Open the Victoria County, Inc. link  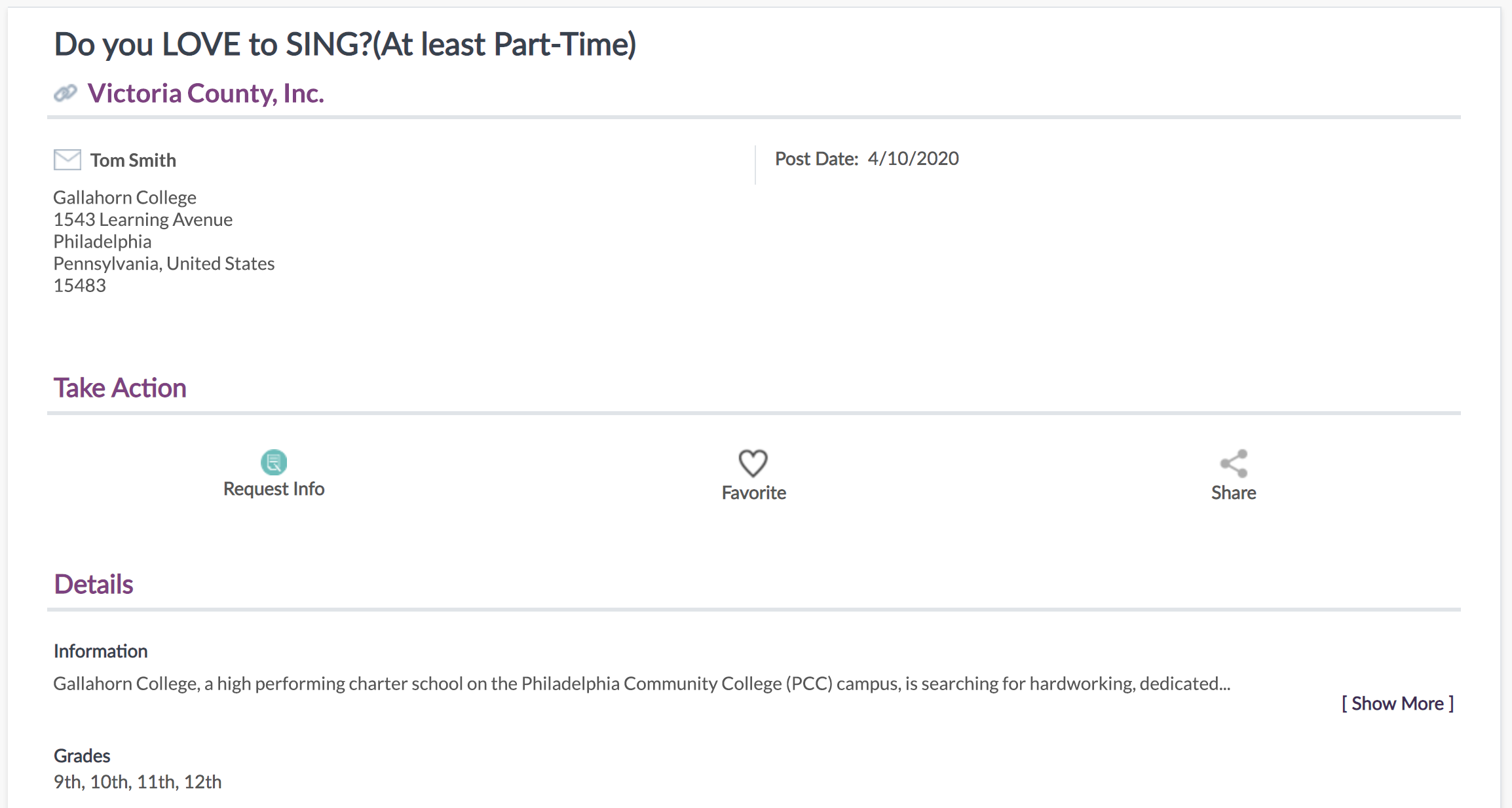pos(206,94)
